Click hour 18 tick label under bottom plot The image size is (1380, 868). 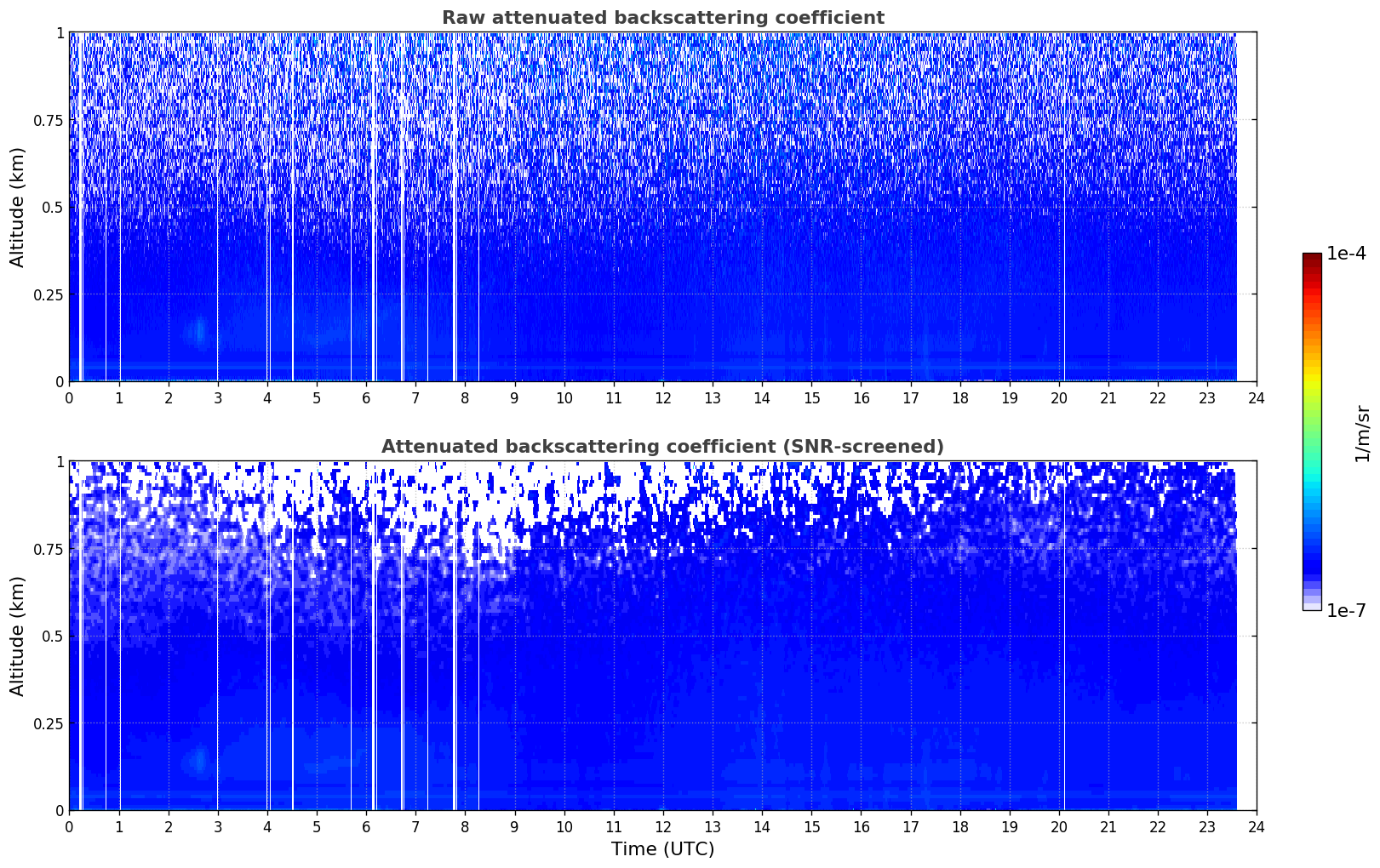click(x=959, y=826)
